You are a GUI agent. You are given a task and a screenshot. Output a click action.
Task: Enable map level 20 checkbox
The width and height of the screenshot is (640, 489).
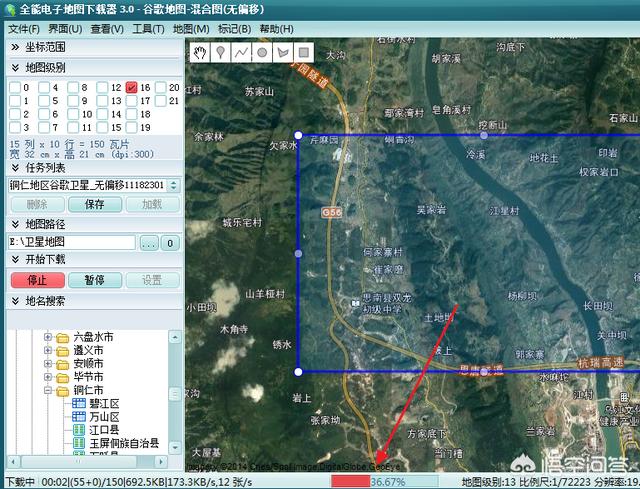(x=161, y=87)
